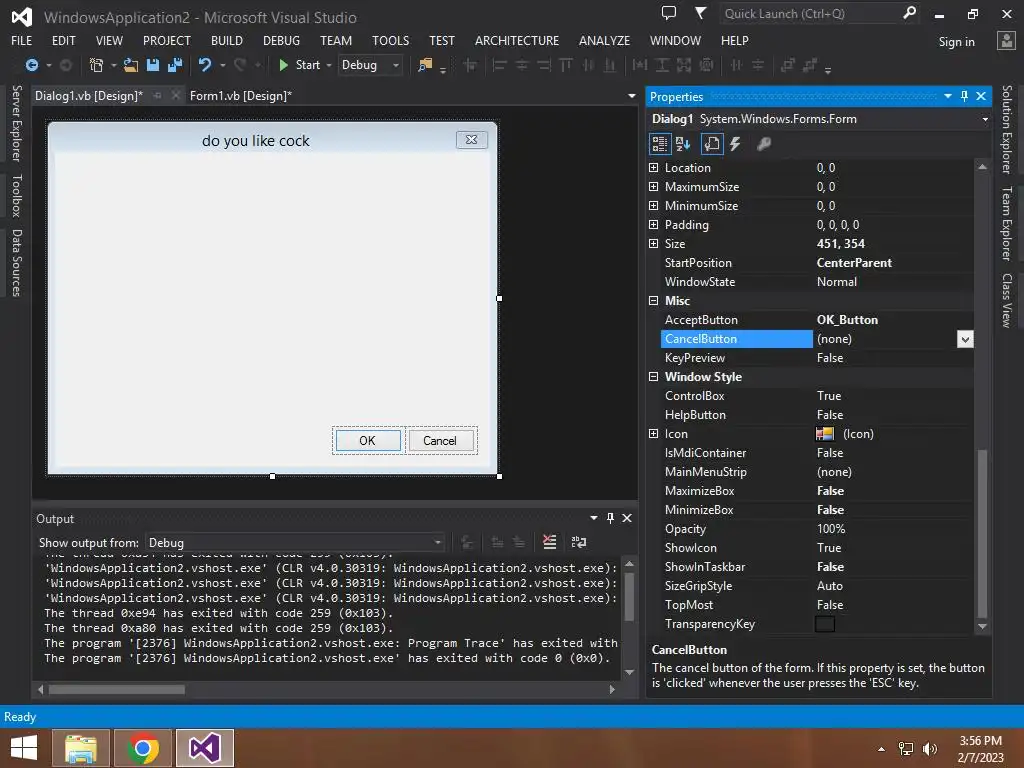Click the OK button on the dialog form
This screenshot has height=768, width=1024.
368,440
